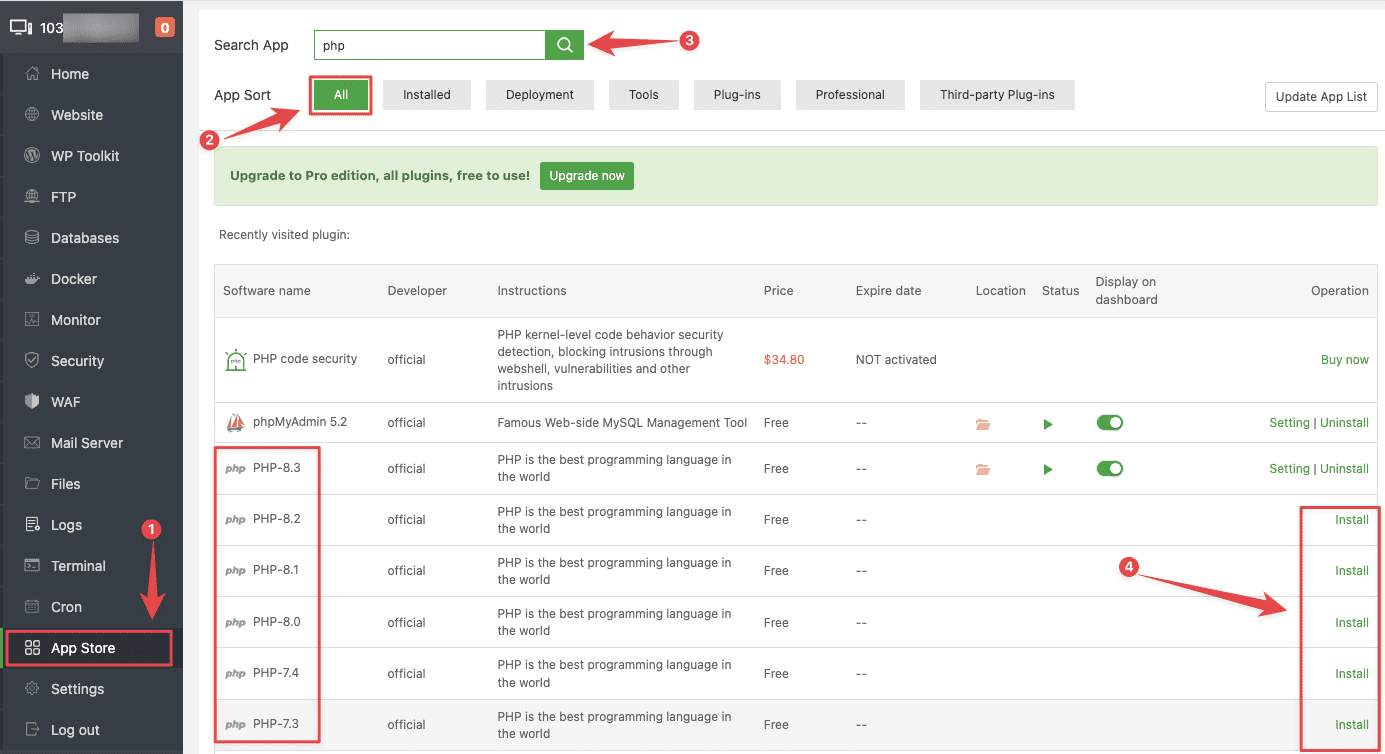Click the PHP-8.2 php logo icon
Screen dimensions: 1385x754
click(235, 520)
